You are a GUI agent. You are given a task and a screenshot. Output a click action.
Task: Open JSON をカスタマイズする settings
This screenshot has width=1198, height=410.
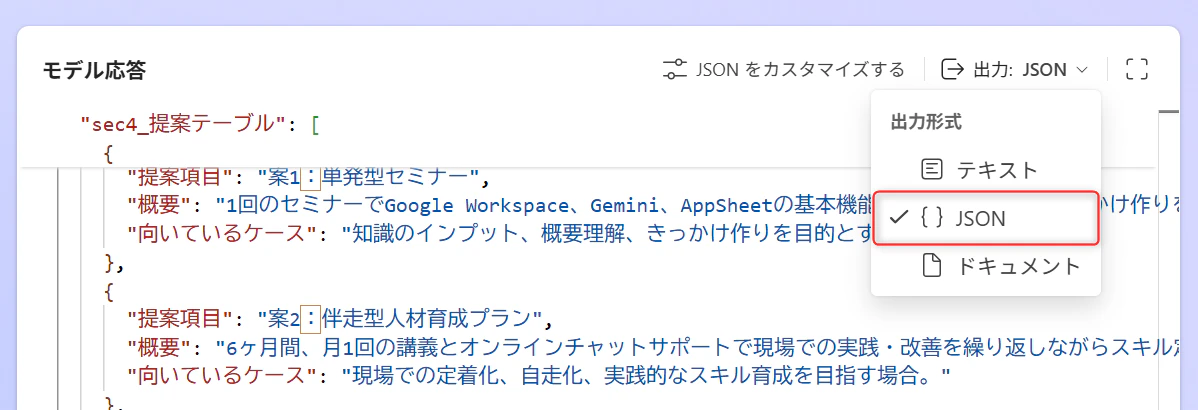[783, 69]
